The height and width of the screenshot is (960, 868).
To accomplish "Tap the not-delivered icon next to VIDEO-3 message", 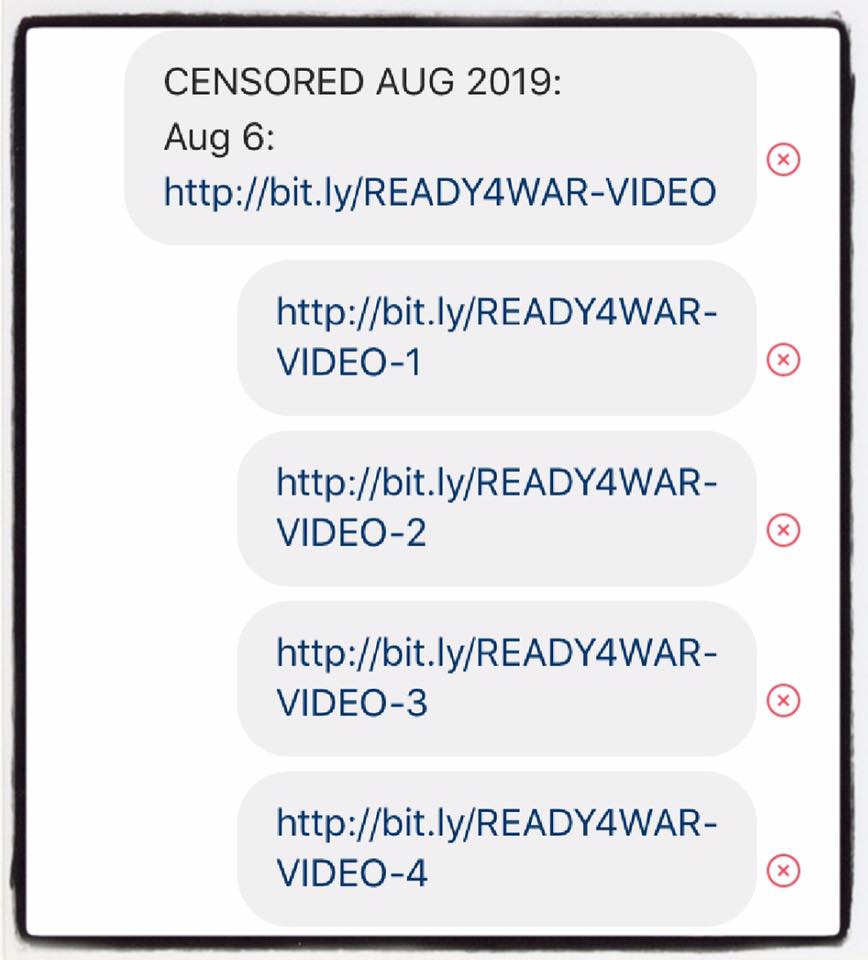I will (x=783, y=700).
